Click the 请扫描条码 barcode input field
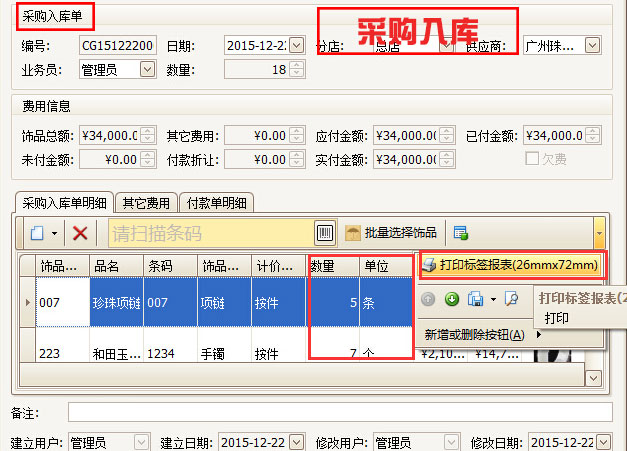627x451 pixels. click(x=208, y=233)
